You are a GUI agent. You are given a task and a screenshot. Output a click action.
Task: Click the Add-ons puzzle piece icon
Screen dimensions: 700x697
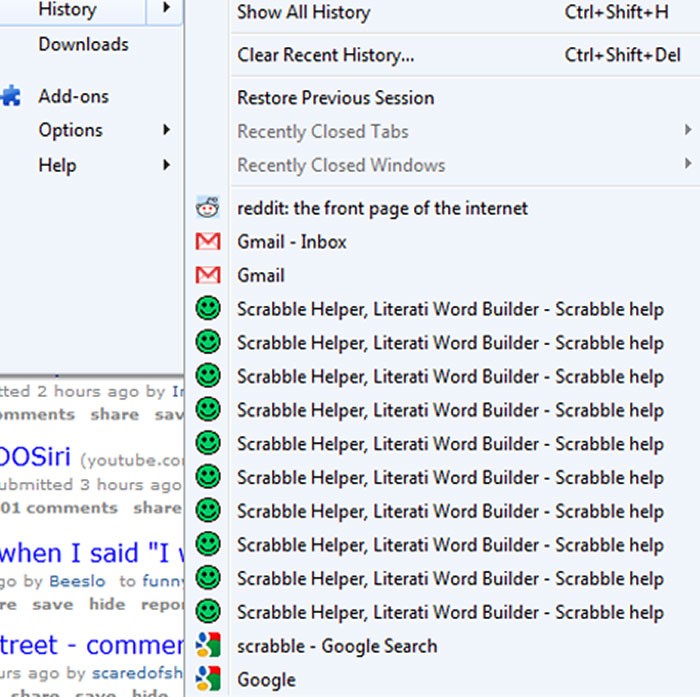click(x=11, y=97)
